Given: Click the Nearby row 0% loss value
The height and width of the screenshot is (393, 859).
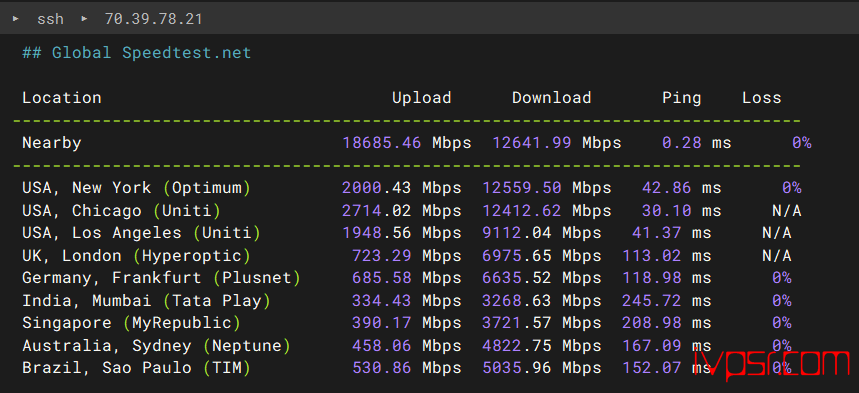Looking at the screenshot, I should click(x=801, y=143).
